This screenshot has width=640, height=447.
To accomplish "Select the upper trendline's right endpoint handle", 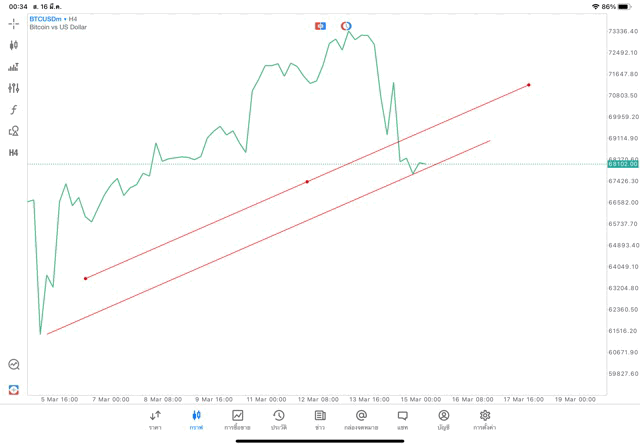I will click(529, 85).
